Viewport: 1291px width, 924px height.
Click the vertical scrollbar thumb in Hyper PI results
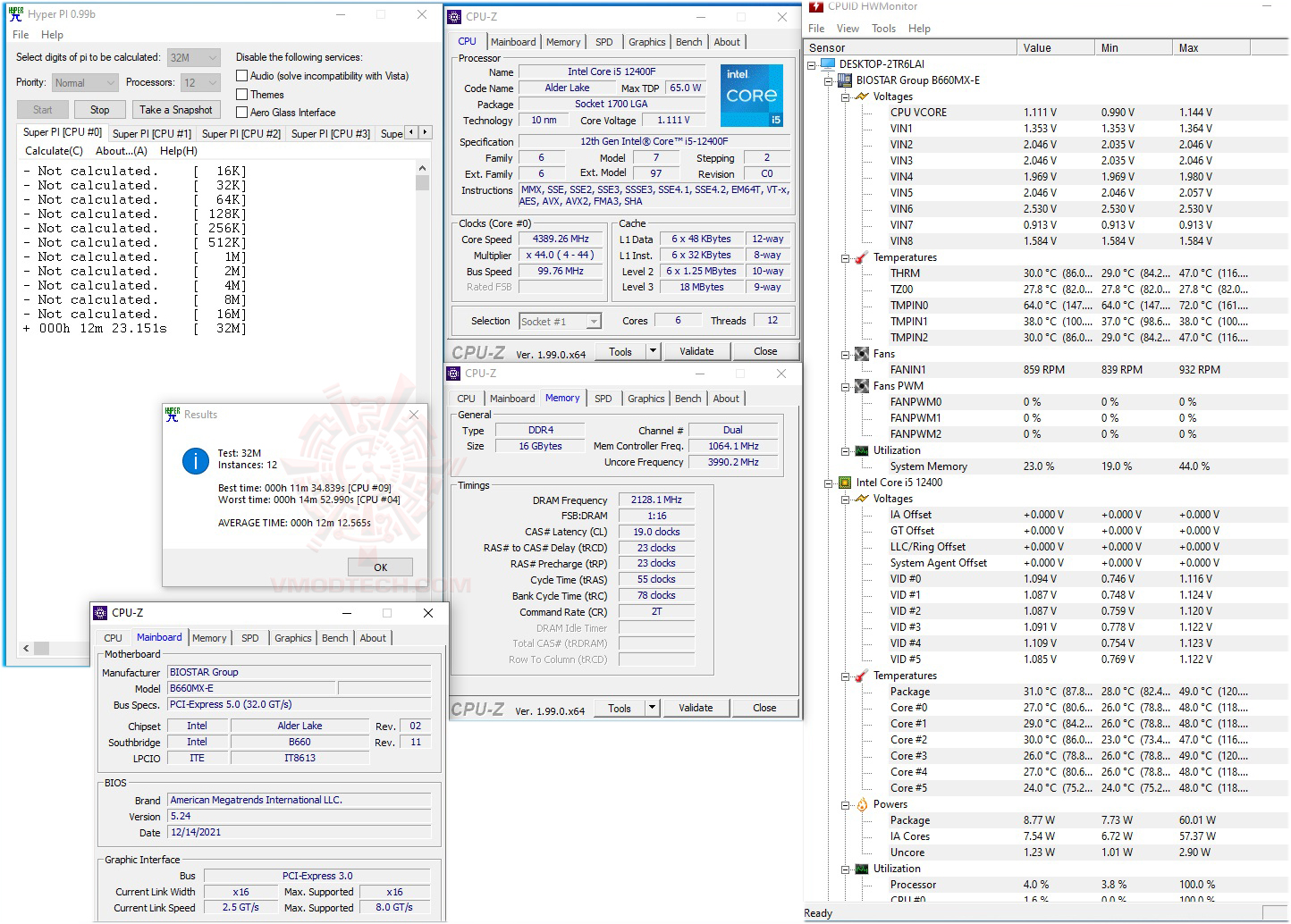click(422, 182)
